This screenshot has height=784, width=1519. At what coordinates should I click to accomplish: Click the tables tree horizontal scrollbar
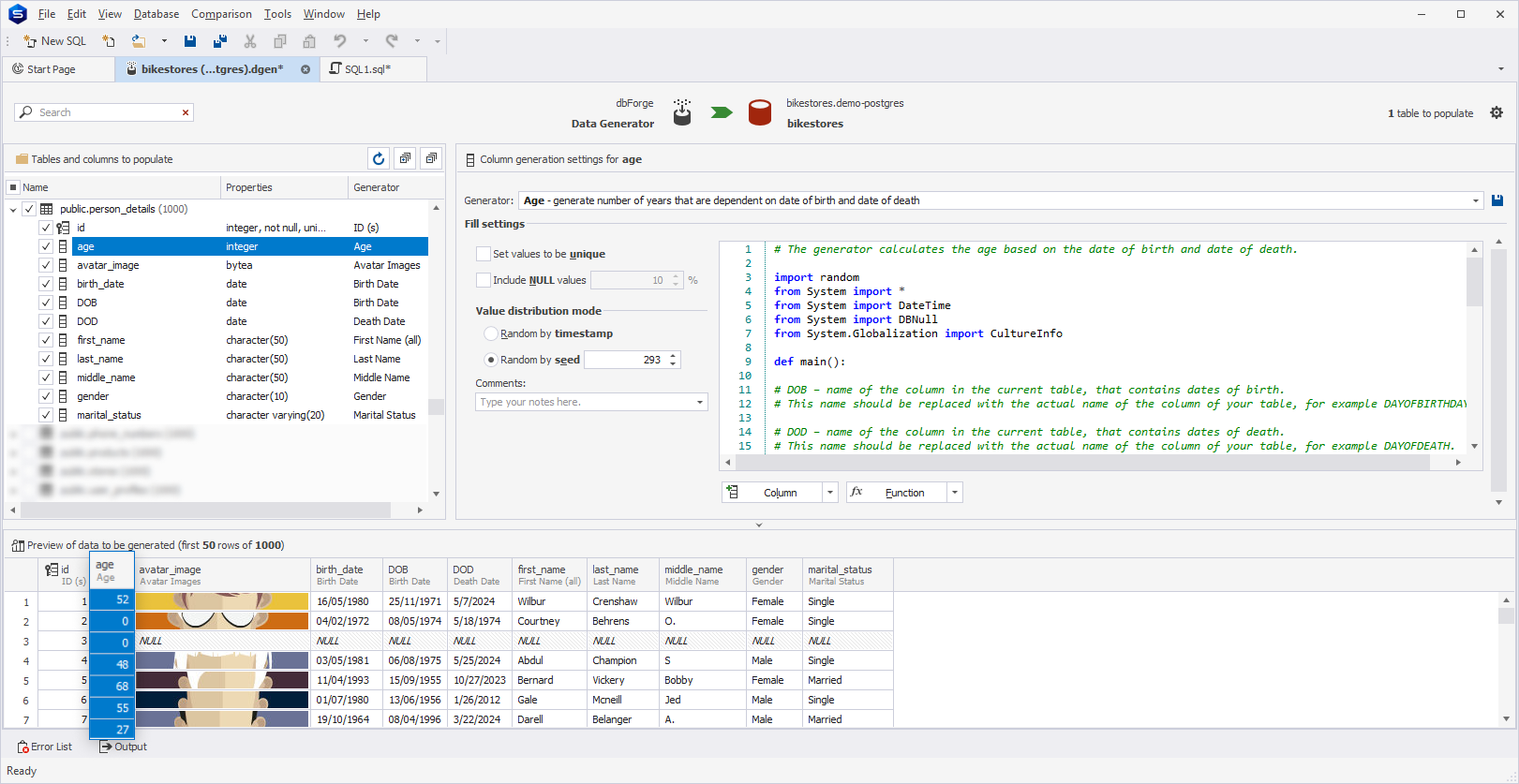[x=206, y=510]
